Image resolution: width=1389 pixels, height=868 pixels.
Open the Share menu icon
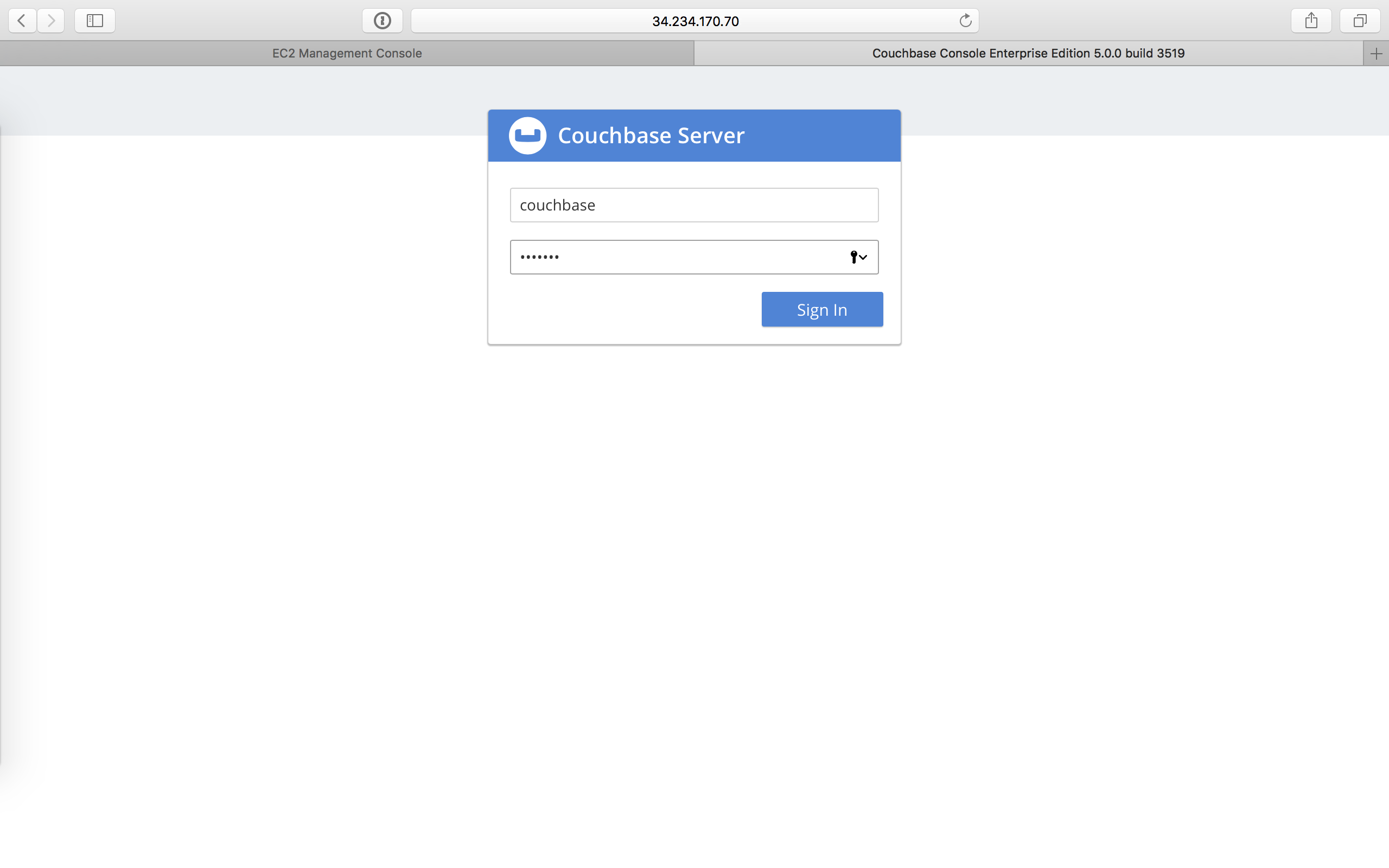click(1311, 21)
